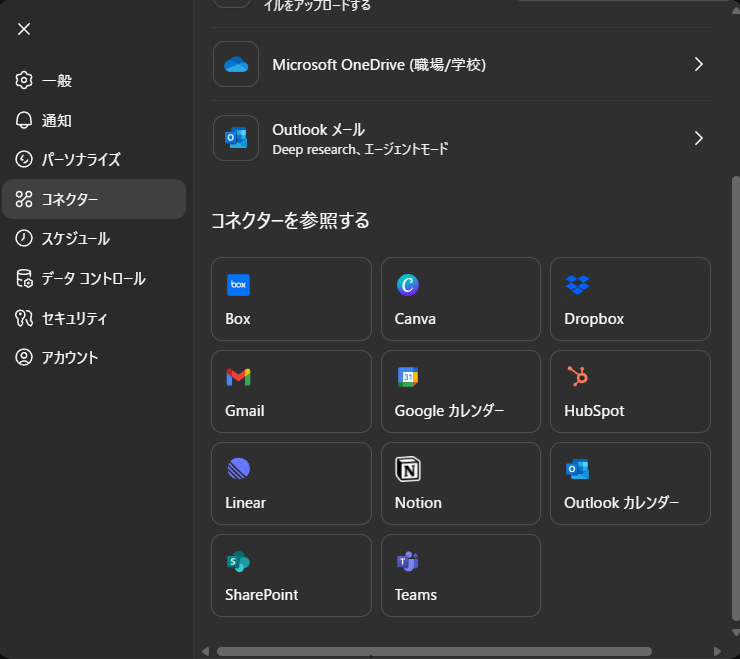The image size is (740, 659).
Task: Select the Linear connector label
Action: pos(245,503)
